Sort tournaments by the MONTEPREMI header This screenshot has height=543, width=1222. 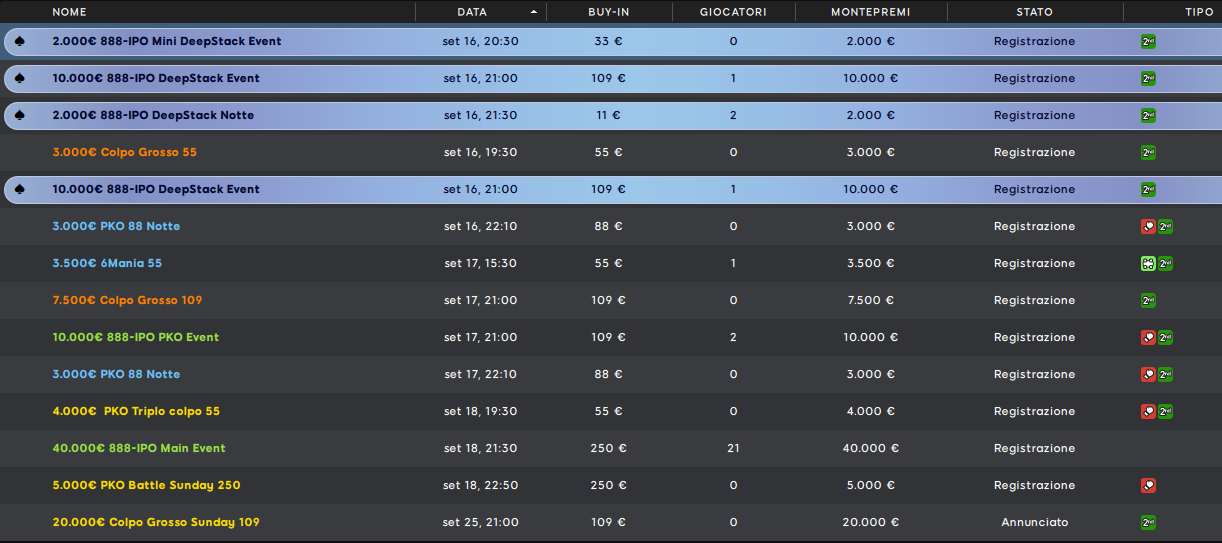coord(870,12)
